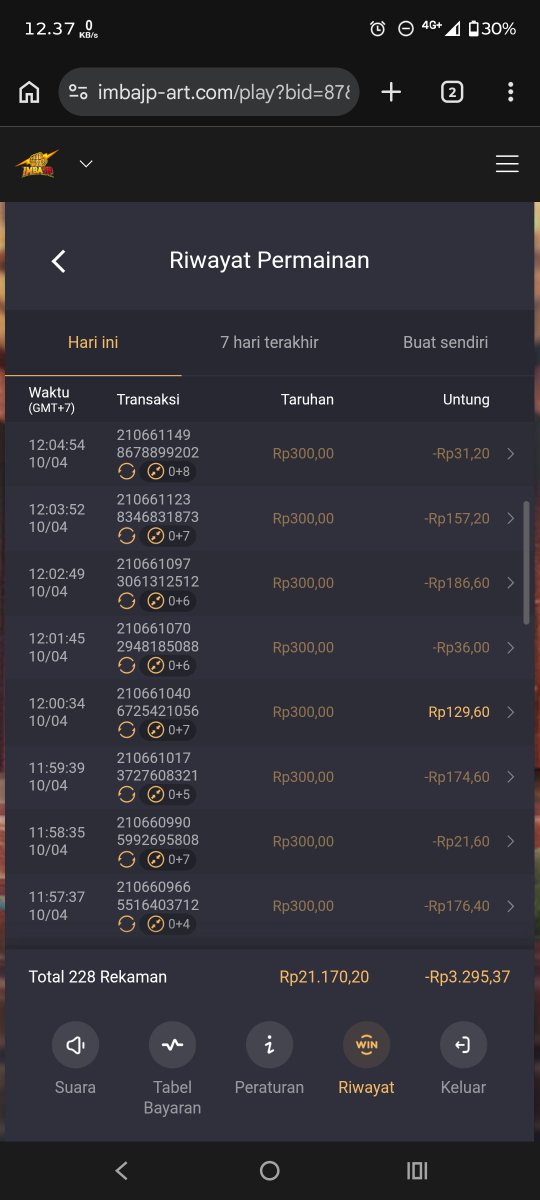The height and width of the screenshot is (1200, 540).
Task: Tap the Keluar exit icon
Action: [x=463, y=1045]
